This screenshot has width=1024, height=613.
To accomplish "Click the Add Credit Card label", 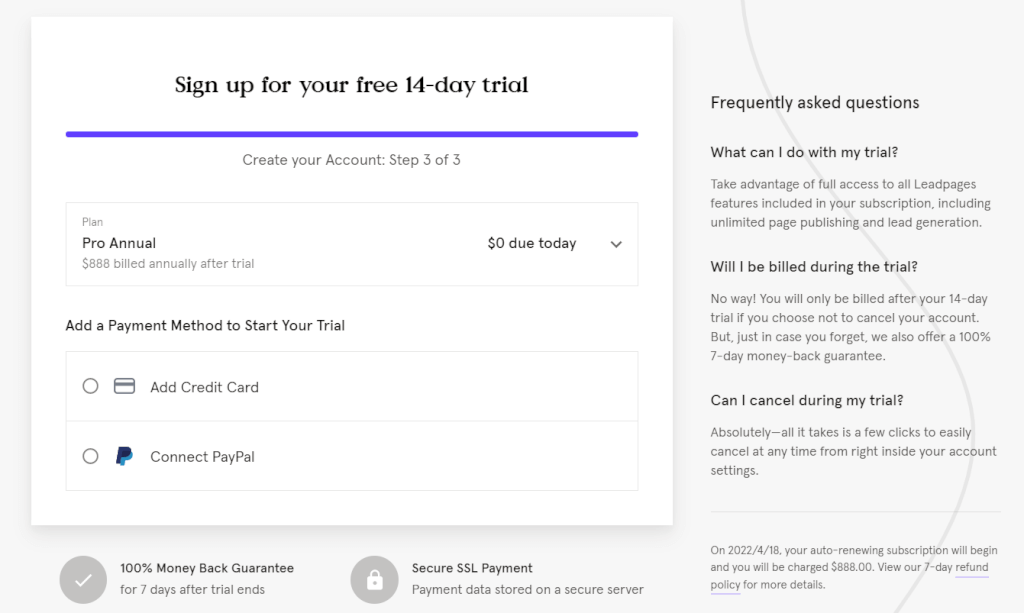I will (204, 387).
